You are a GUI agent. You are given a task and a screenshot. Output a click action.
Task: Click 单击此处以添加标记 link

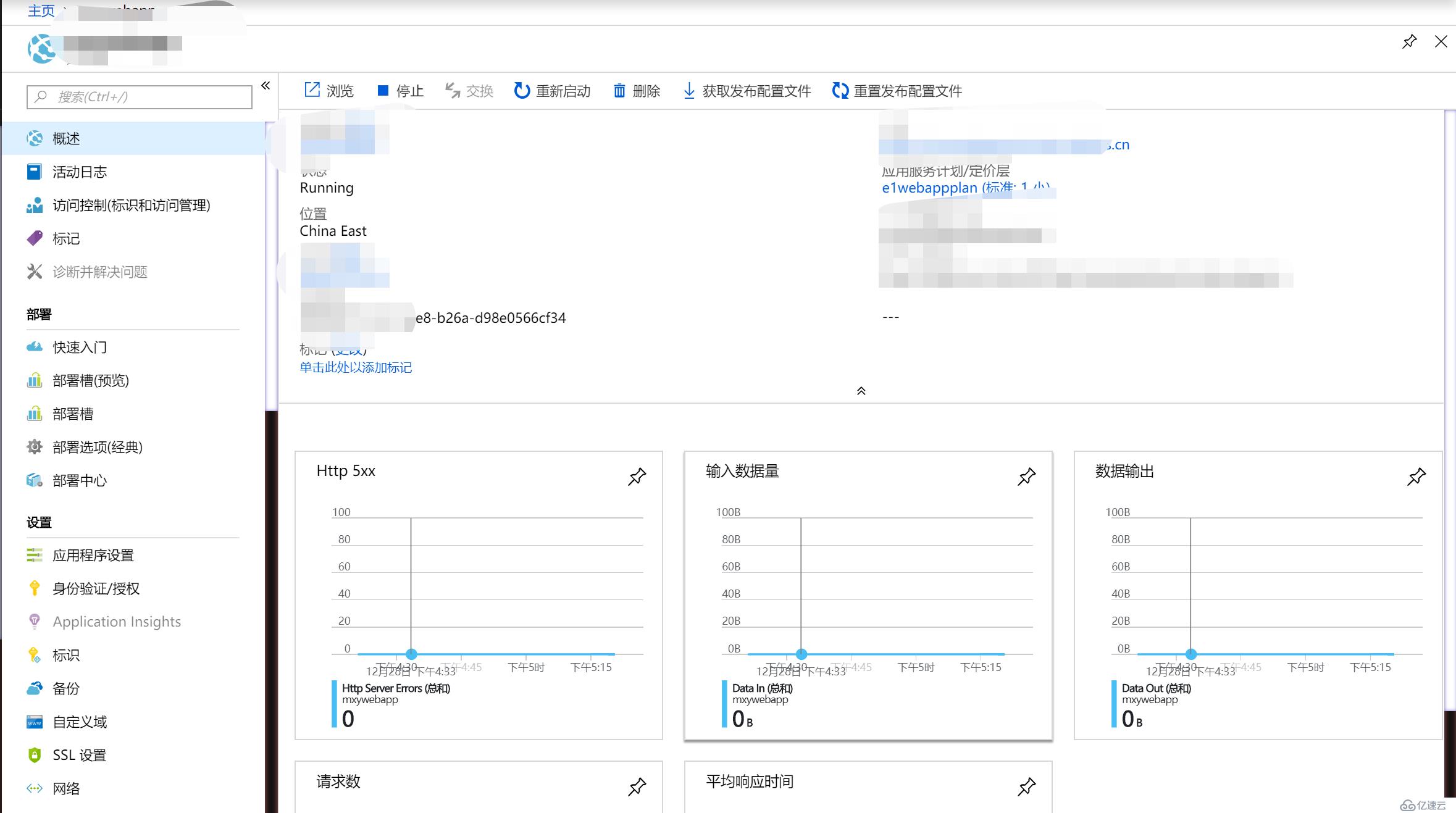click(355, 367)
